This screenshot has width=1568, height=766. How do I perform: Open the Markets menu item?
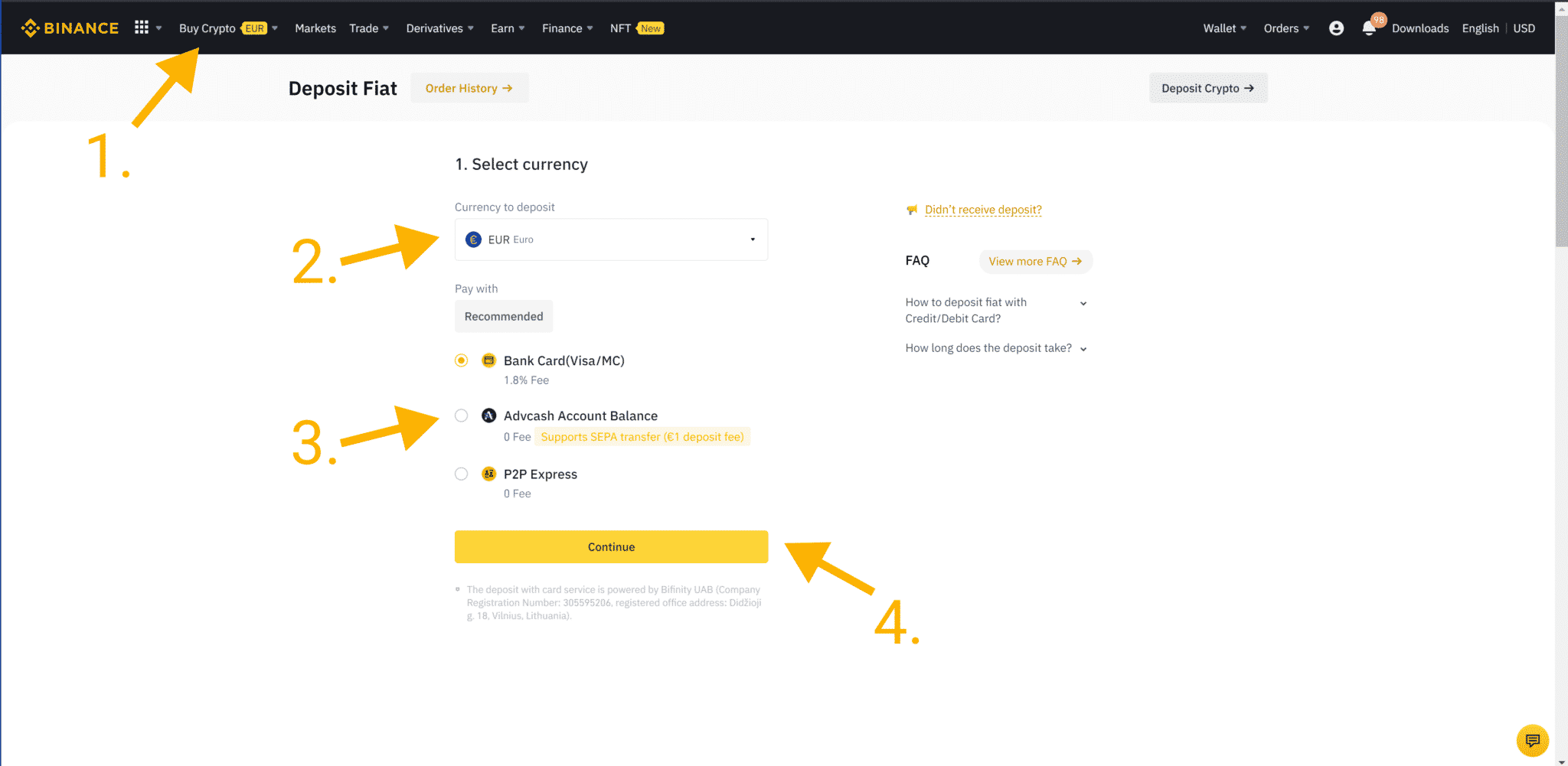pos(315,28)
